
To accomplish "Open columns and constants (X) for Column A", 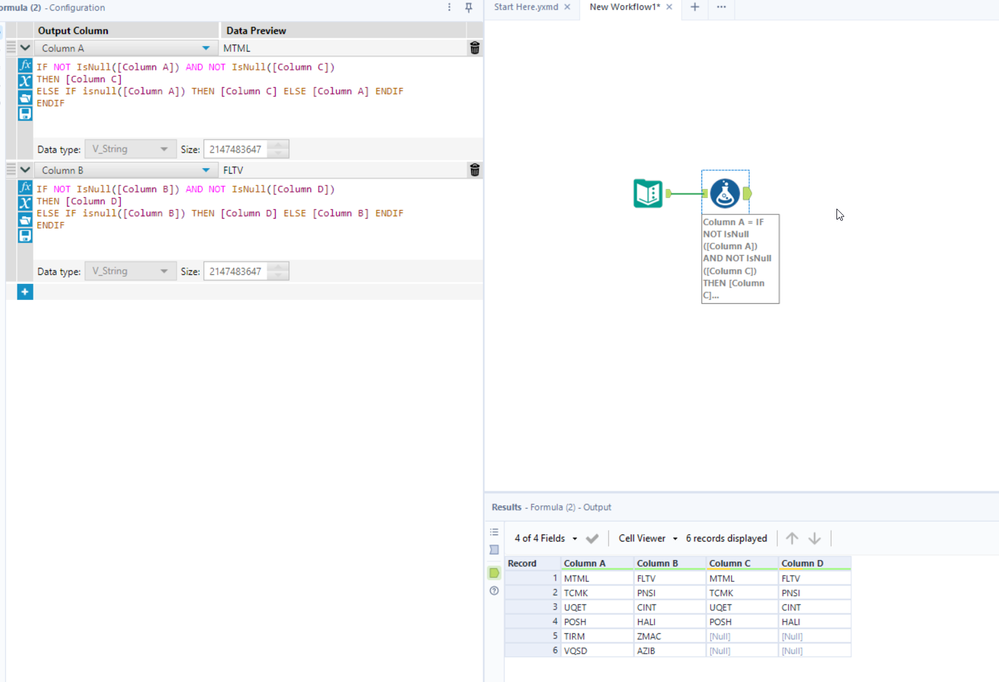I will (x=25, y=81).
